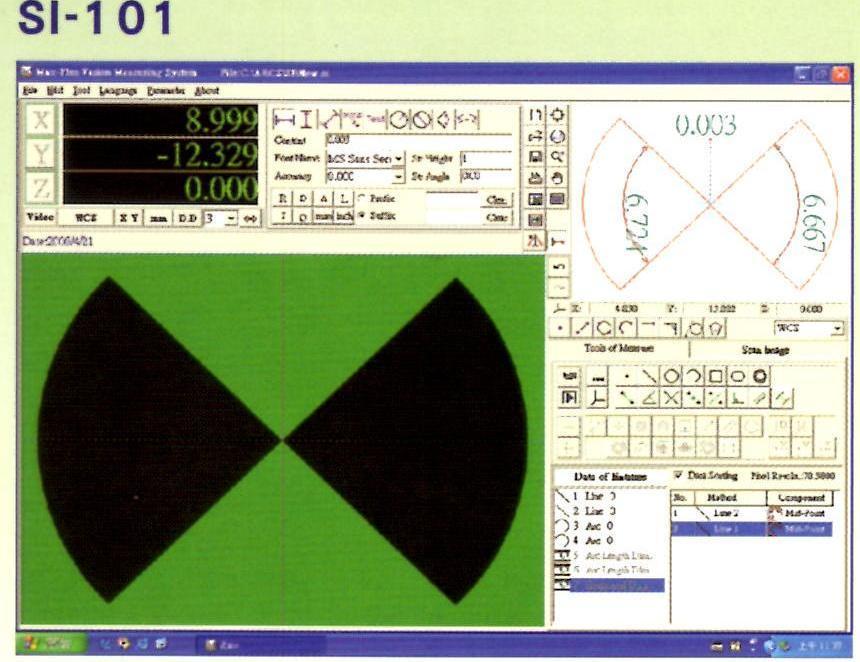Screen dimensions: 860x662
Task: Select the Prefix radio button
Action: pyautogui.click(x=362, y=198)
